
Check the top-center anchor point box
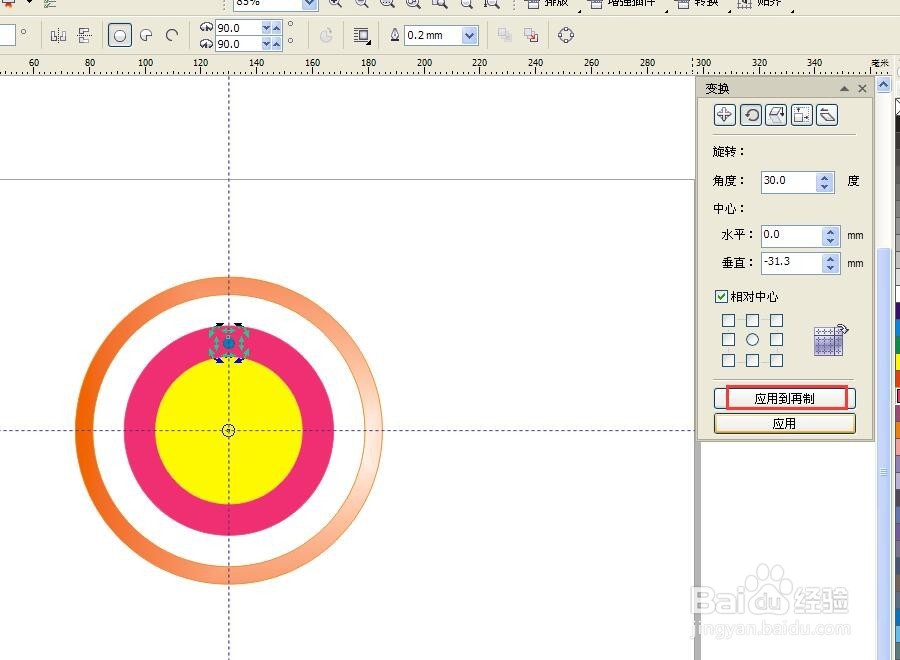(752, 320)
